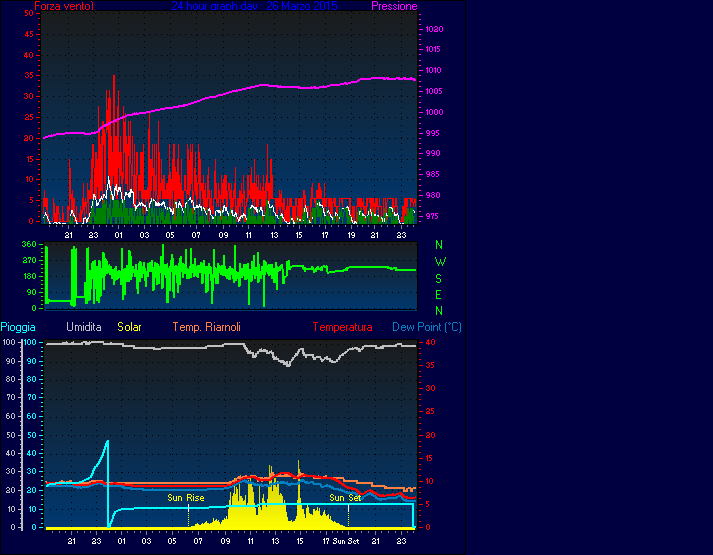Image resolution: width=713 pixels, height=555 pixels.
Task: Click the compass letter "S" beside the direction graph
Action: 438,279
